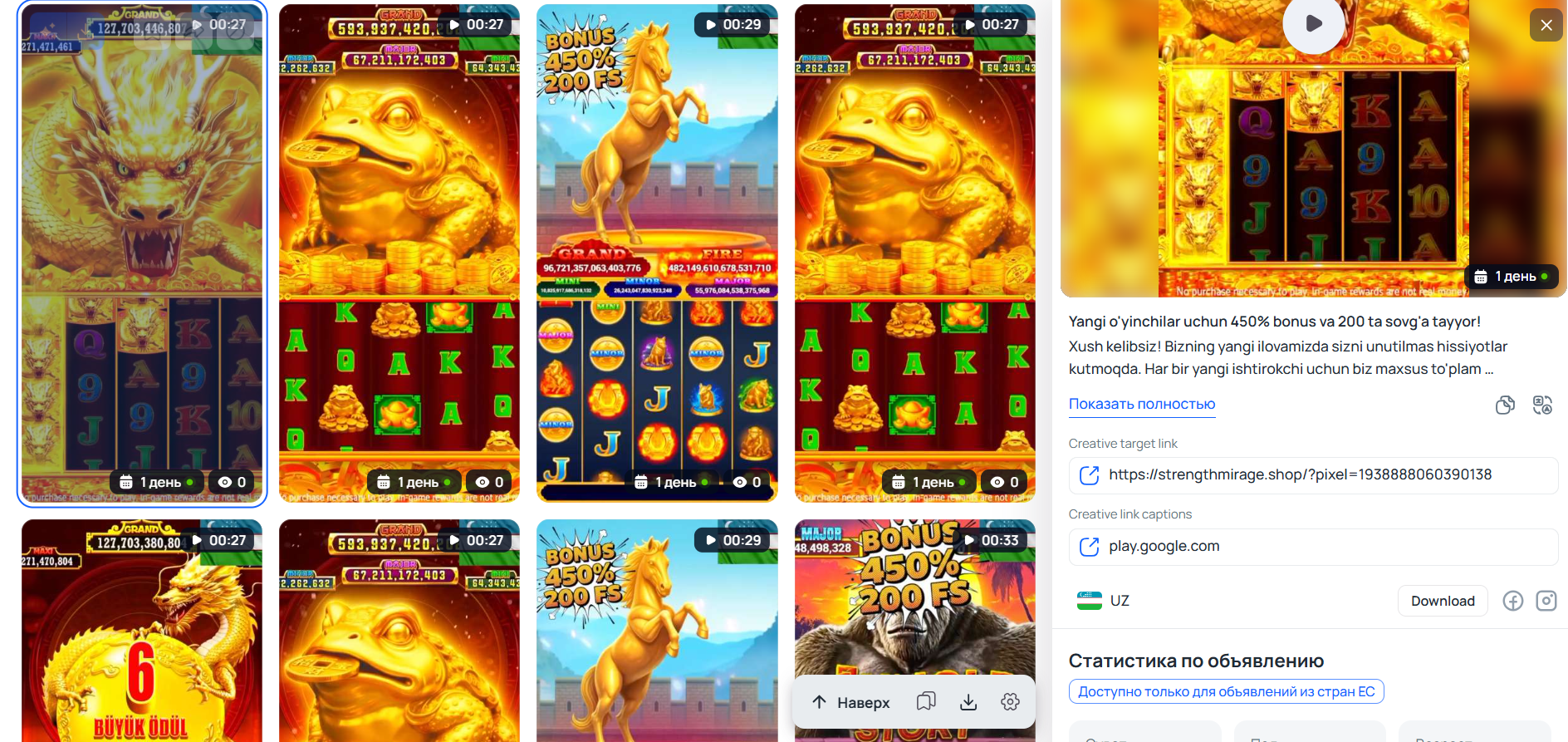
Task: Click Наверх to return to top
Action: coord(851,702)
